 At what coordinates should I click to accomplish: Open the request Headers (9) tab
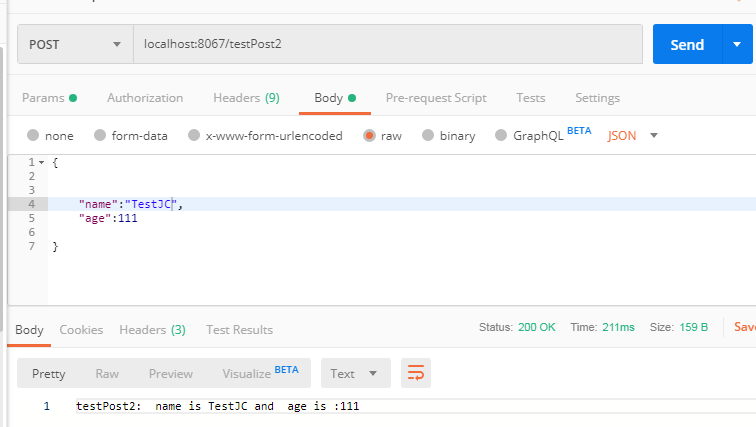[x=246, y=98]
